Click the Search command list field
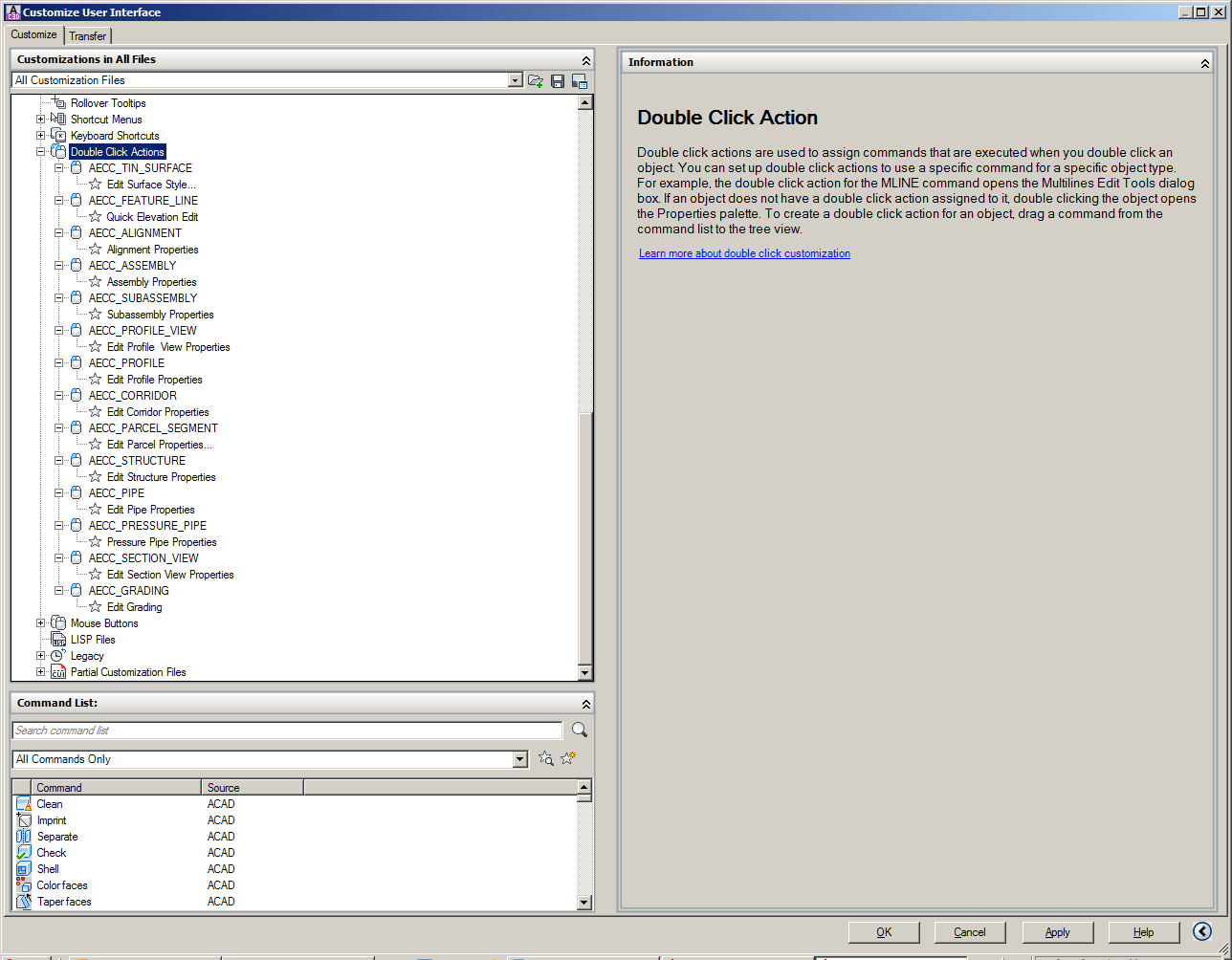The width and height of the screenshot is (1232, 960). click(x=289, y=731)
